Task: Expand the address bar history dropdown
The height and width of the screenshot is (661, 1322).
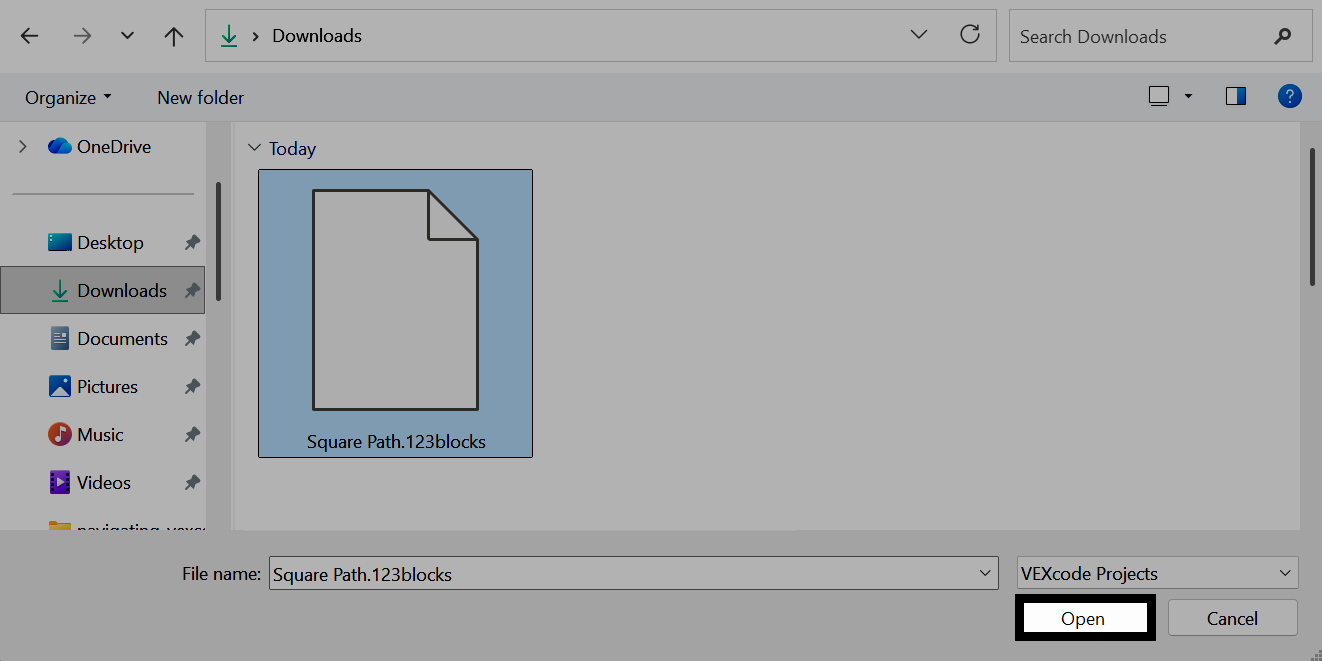Action: coord(919,35)
